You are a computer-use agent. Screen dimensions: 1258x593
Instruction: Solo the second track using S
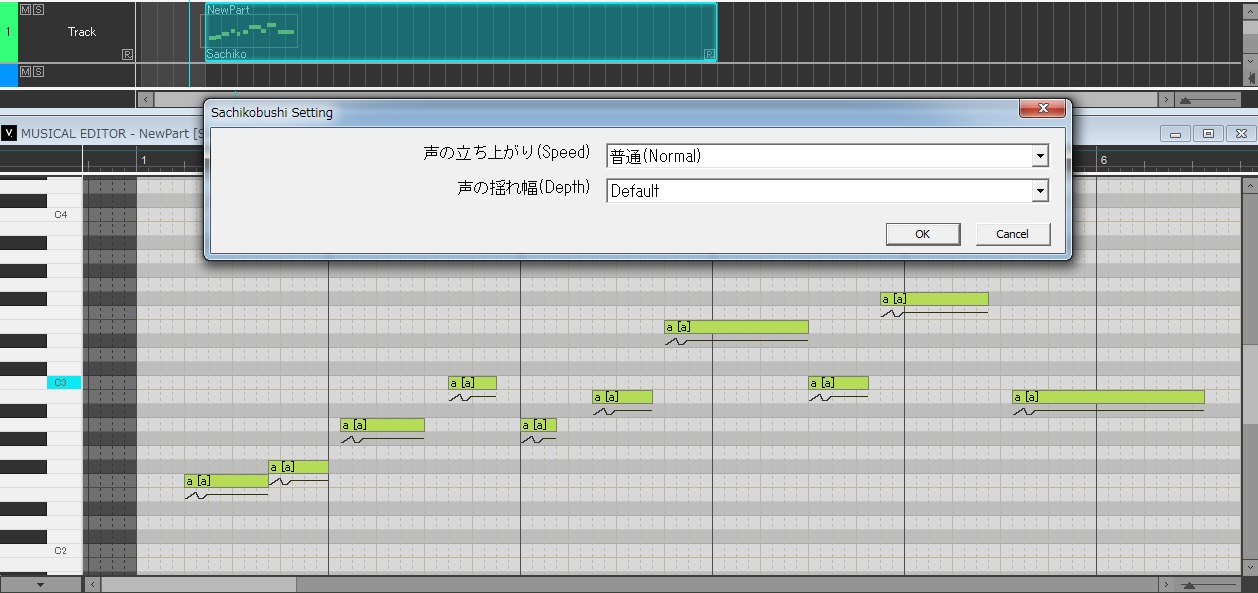click(x=38, y=71)
